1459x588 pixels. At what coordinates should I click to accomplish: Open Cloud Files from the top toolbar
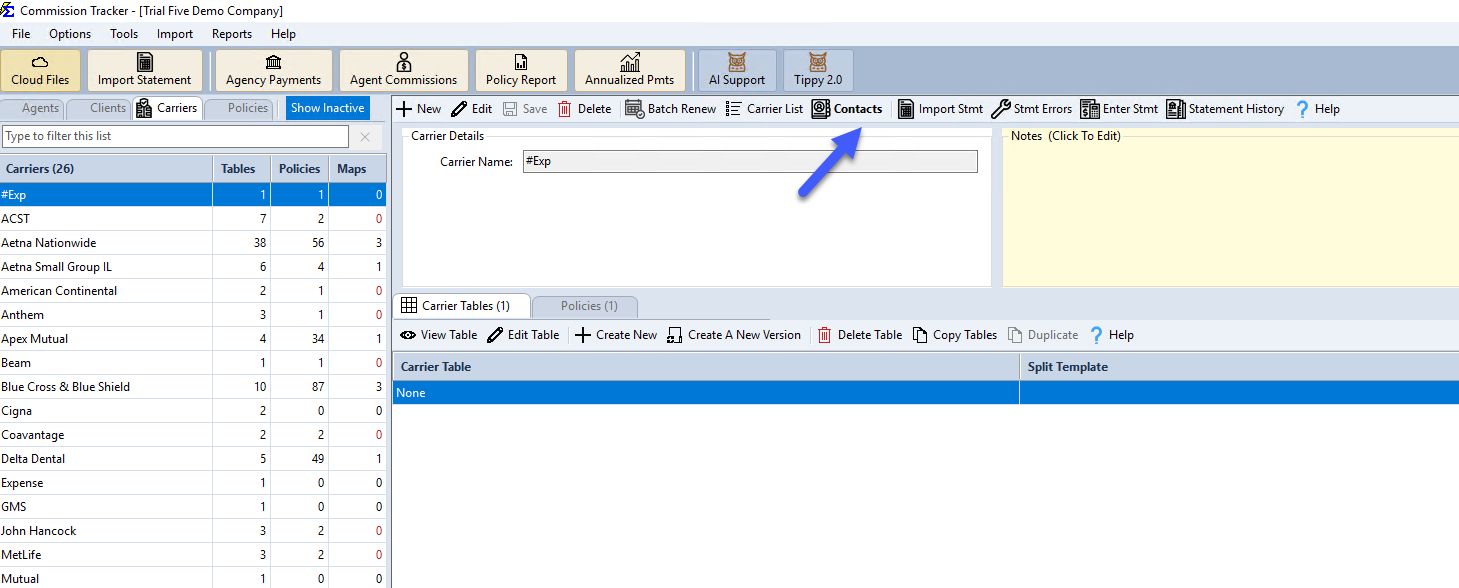(x=41, y=70)
